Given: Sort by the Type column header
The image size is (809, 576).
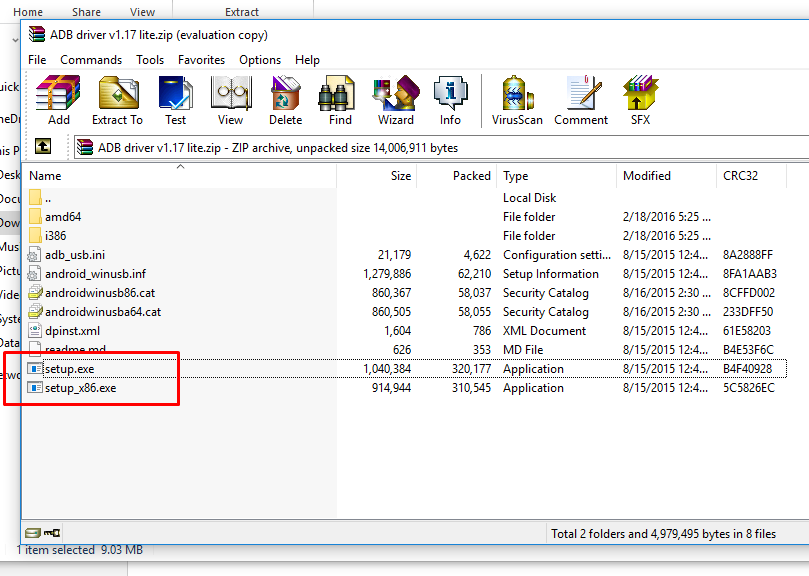Looking at the screenshot, I should click(x=556, y=176).
